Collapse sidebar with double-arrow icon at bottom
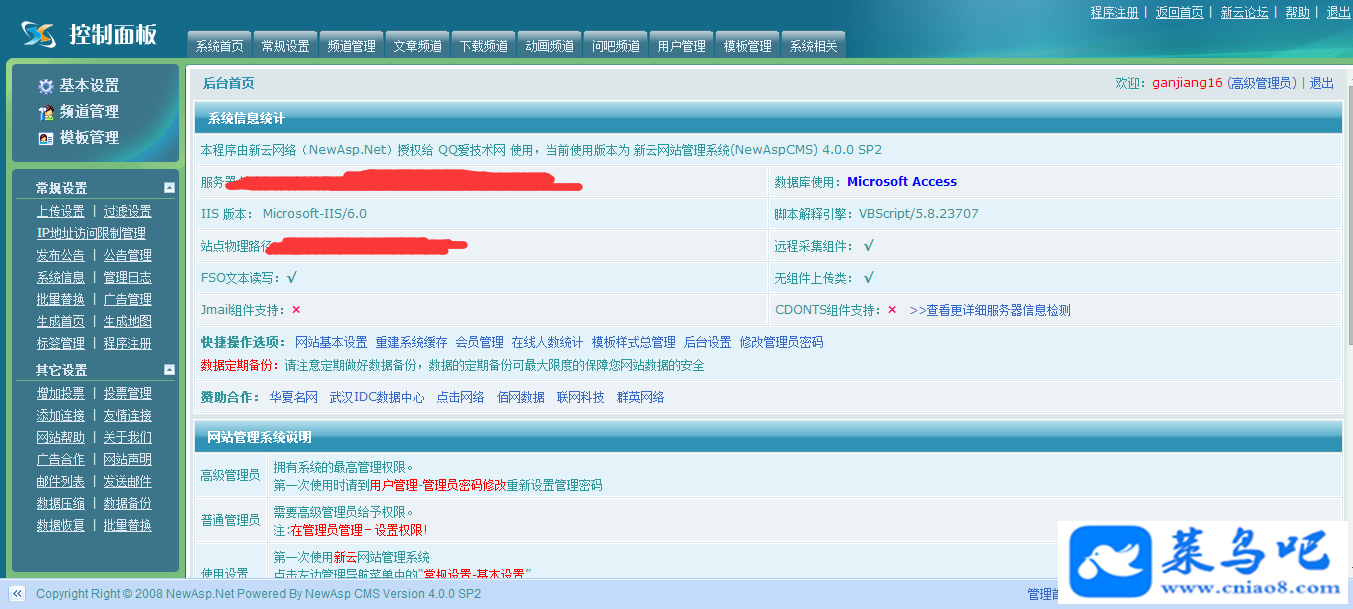 click(17, 594)
